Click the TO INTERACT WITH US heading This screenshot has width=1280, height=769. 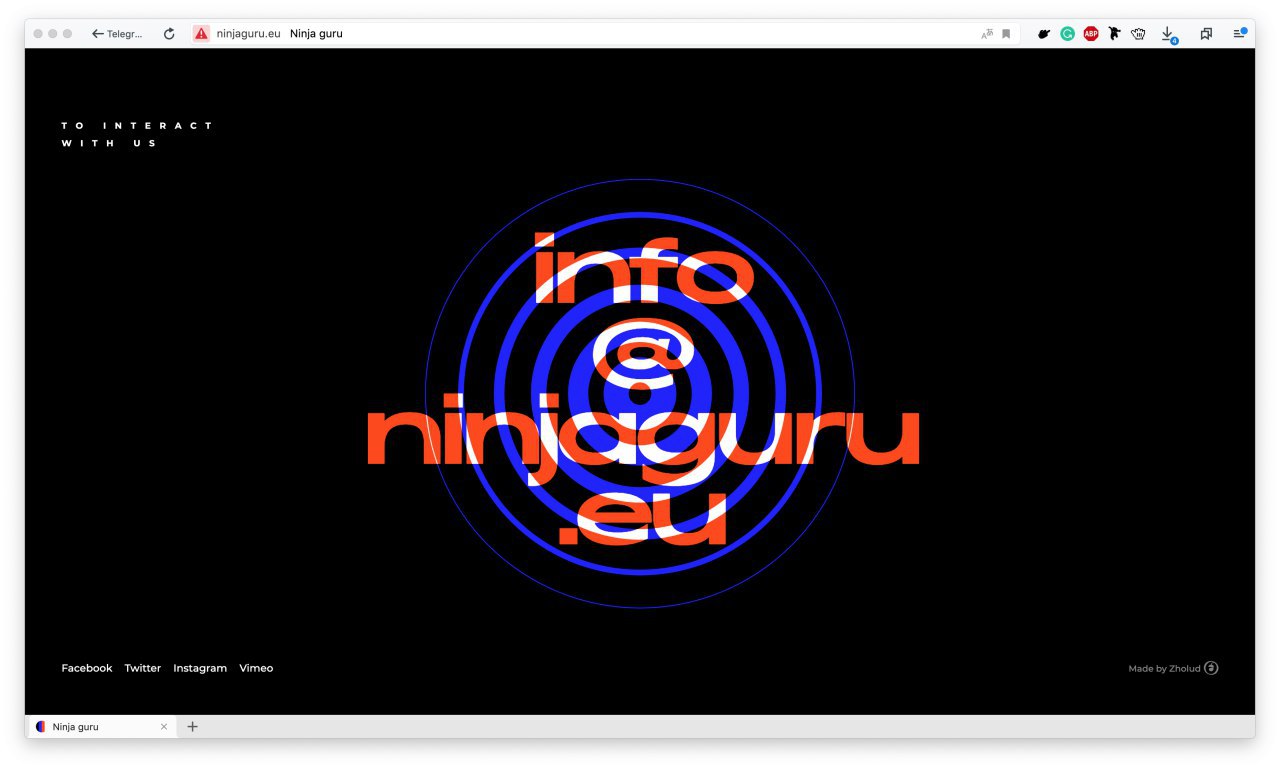click(138, 134)
